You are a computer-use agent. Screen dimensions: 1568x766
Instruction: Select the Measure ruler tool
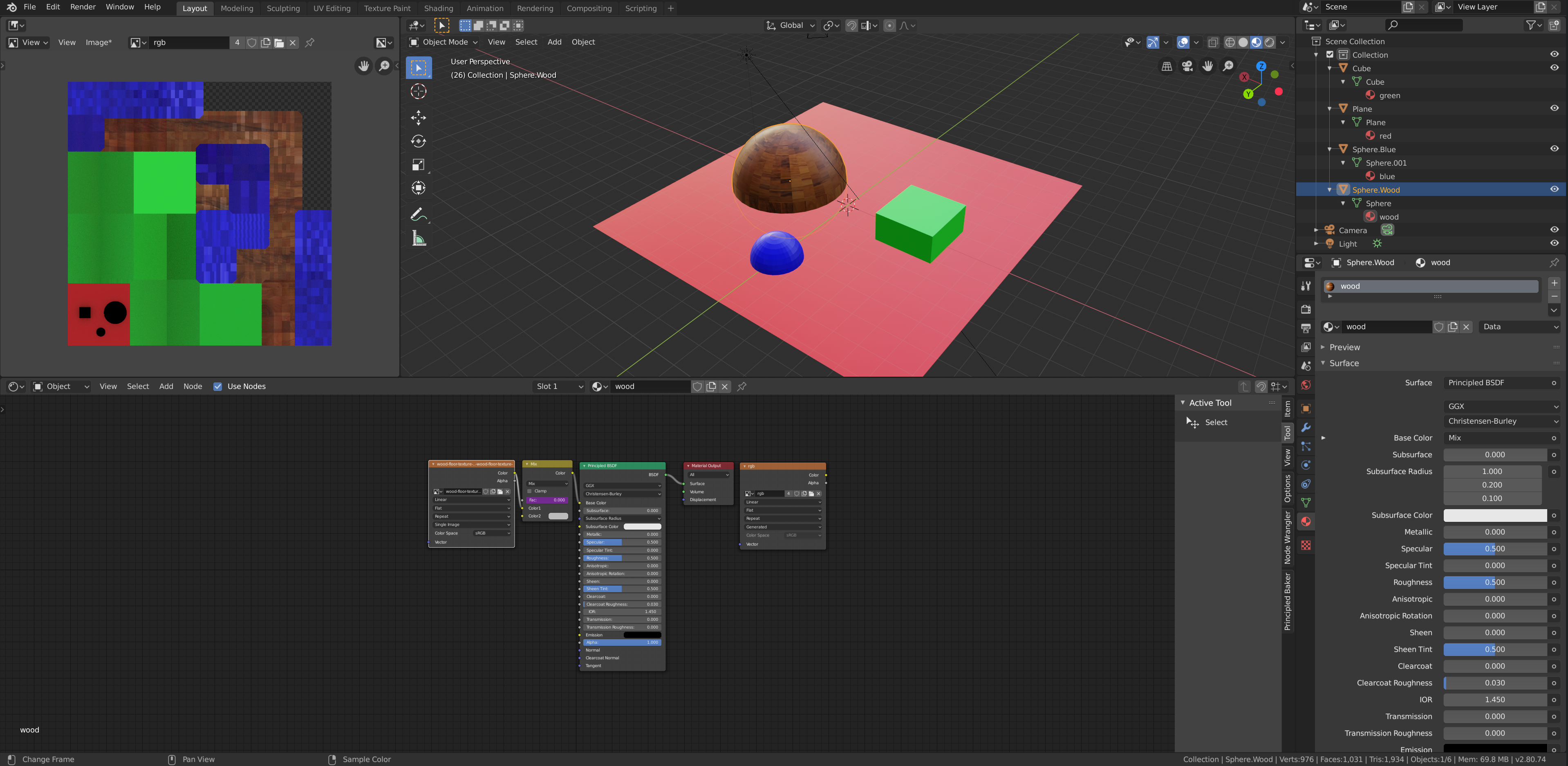click(418, 239)
